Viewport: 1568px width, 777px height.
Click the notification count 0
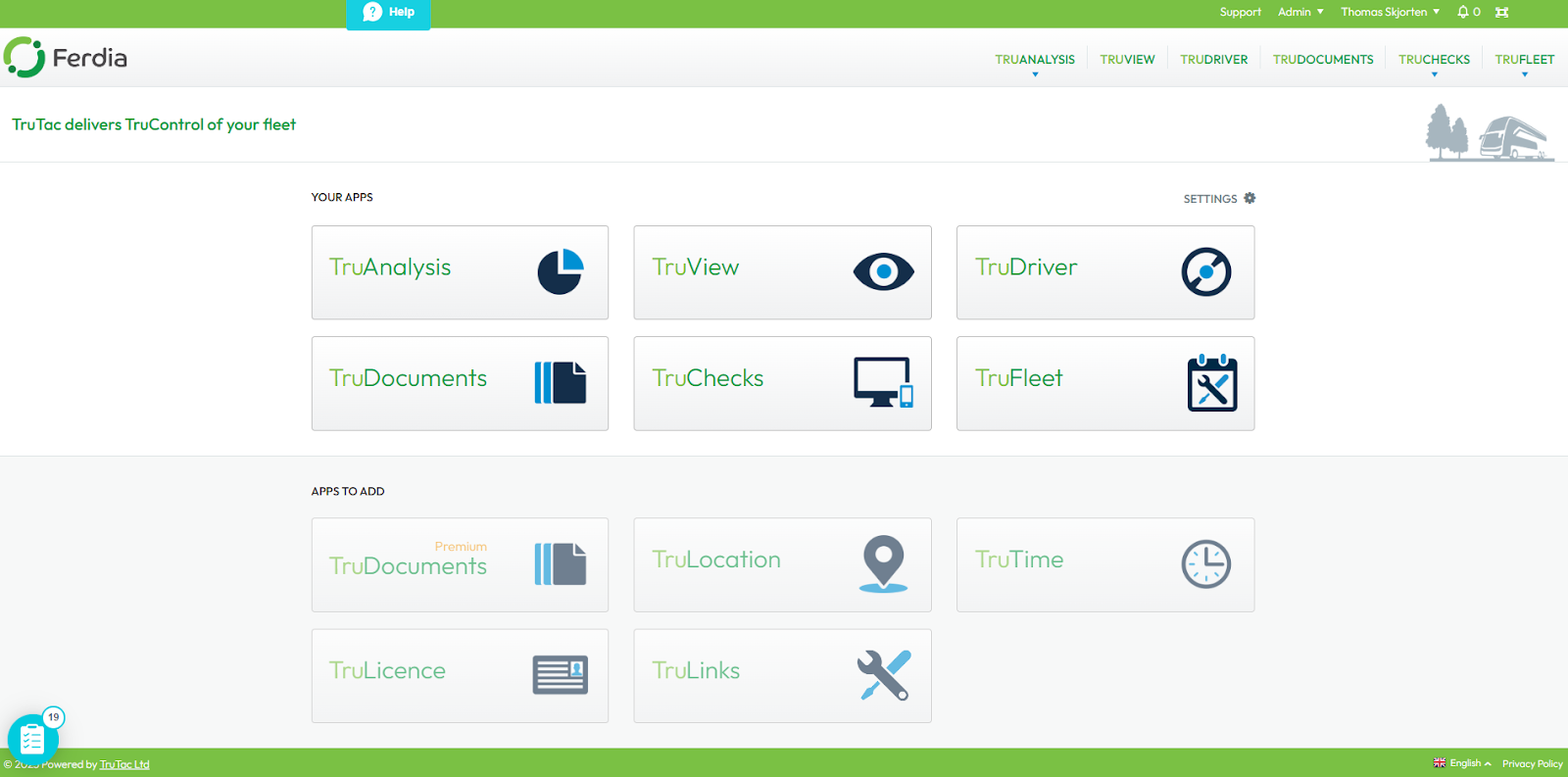(x=1477, y=12)
